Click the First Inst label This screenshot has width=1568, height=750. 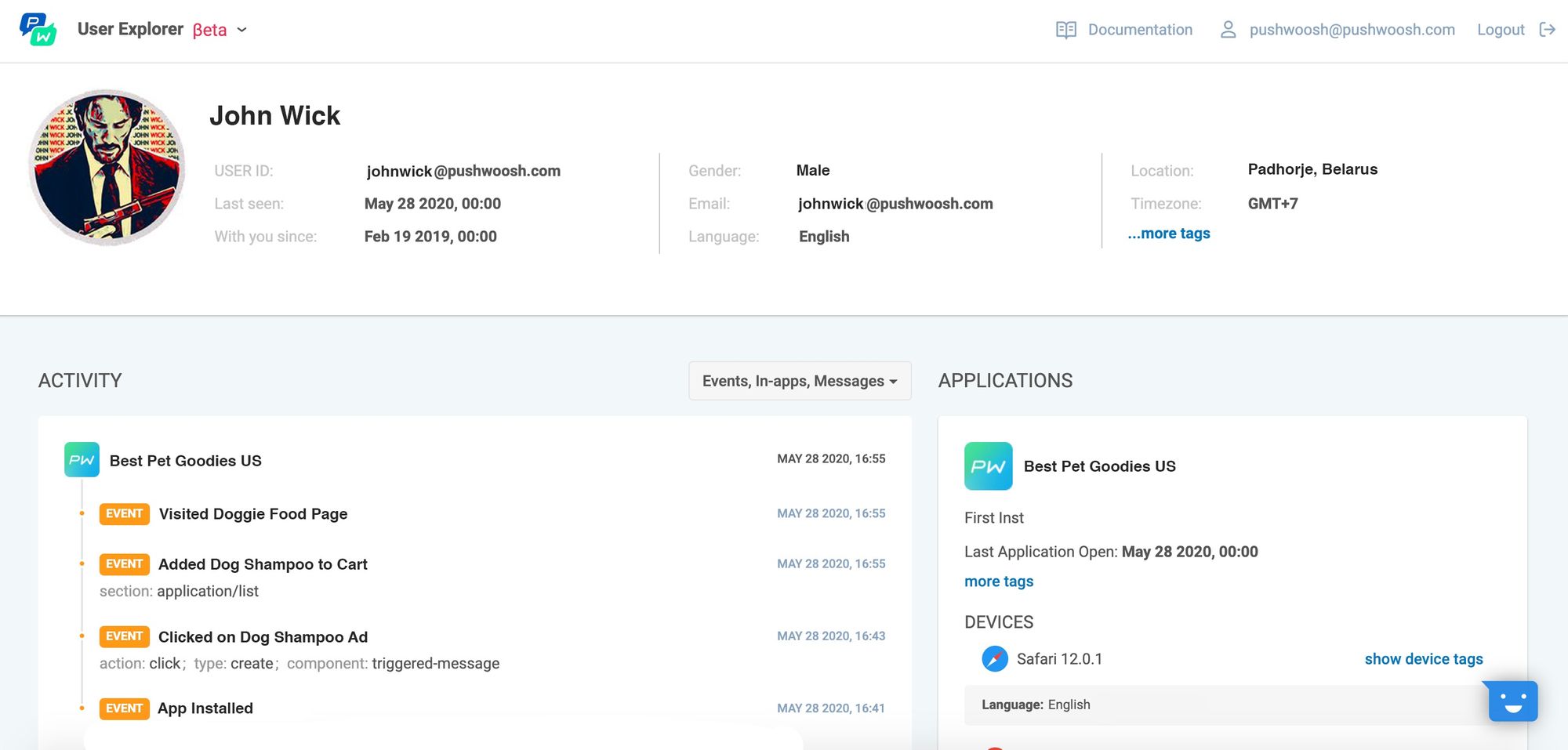(x=994, y=518)
